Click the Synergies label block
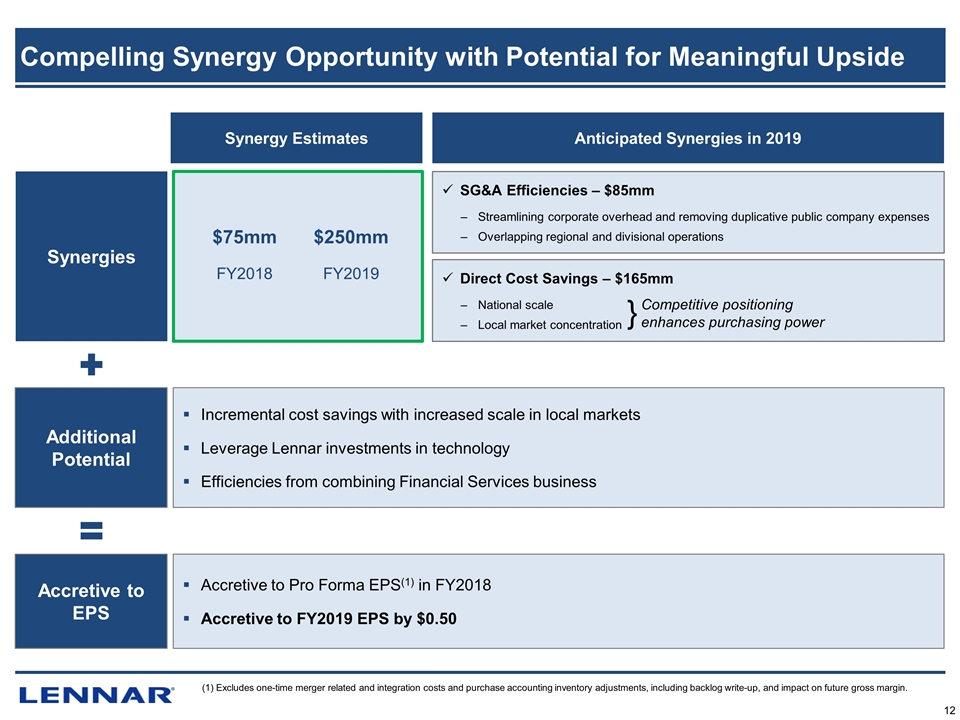The width and height of the screenshot is (960, 720). 91,257
